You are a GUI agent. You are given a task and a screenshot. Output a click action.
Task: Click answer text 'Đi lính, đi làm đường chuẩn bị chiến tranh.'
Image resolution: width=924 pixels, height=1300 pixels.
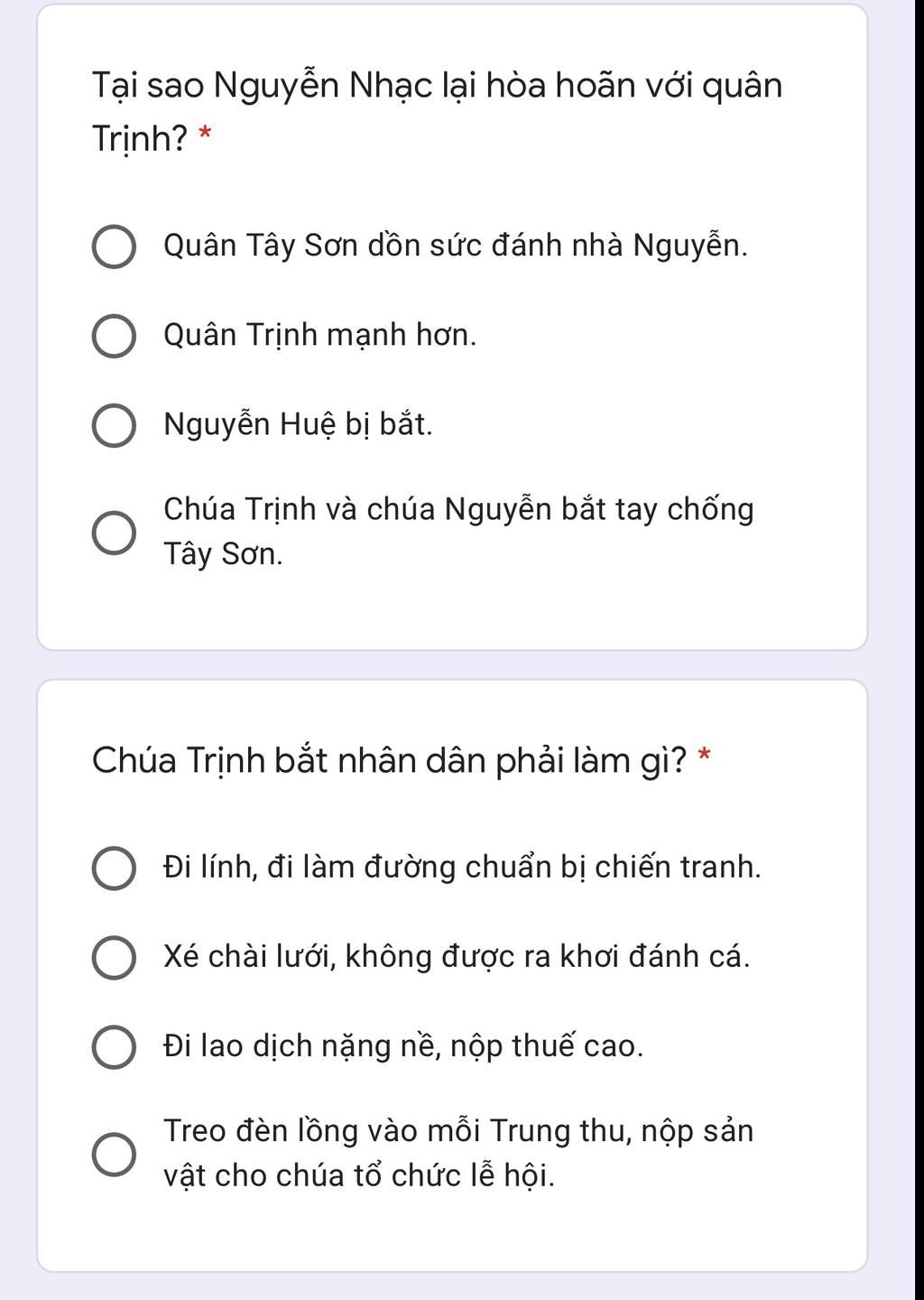point(462,867)
